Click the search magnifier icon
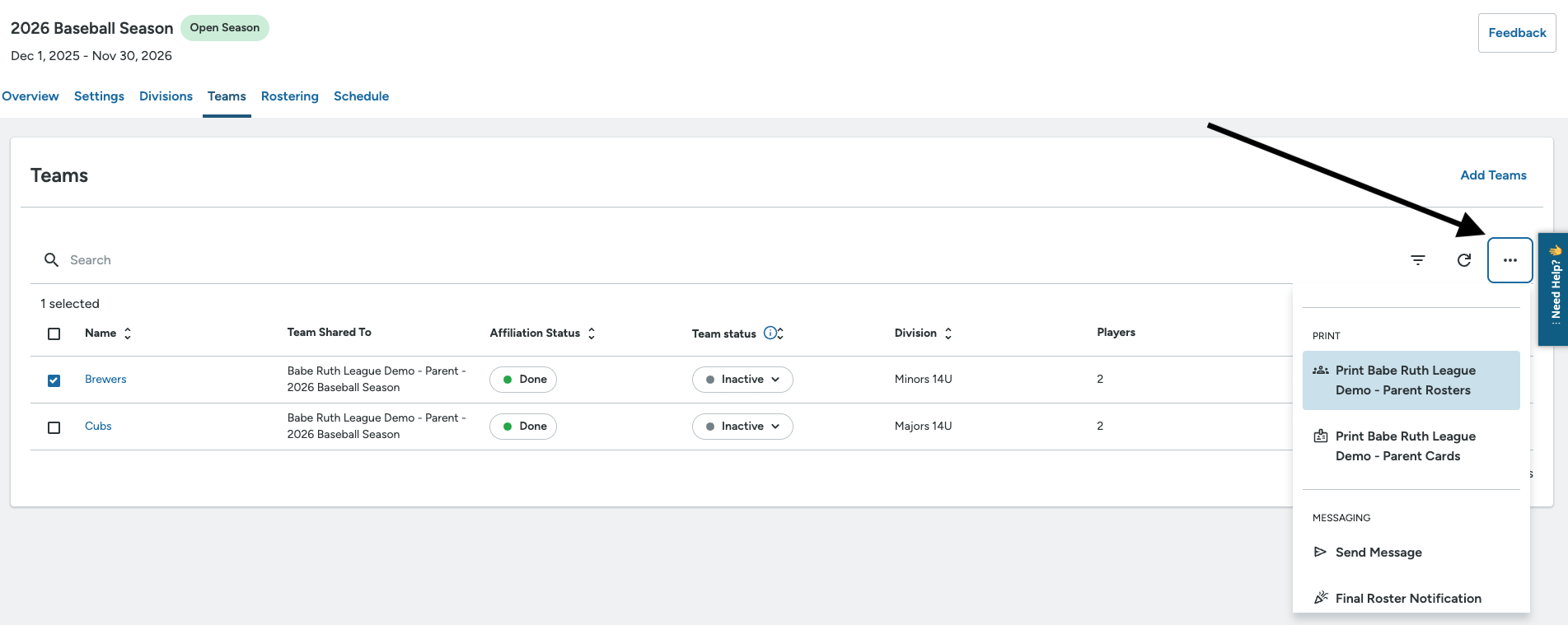Screen dimensions: 1568x625 tap(51, 260)
